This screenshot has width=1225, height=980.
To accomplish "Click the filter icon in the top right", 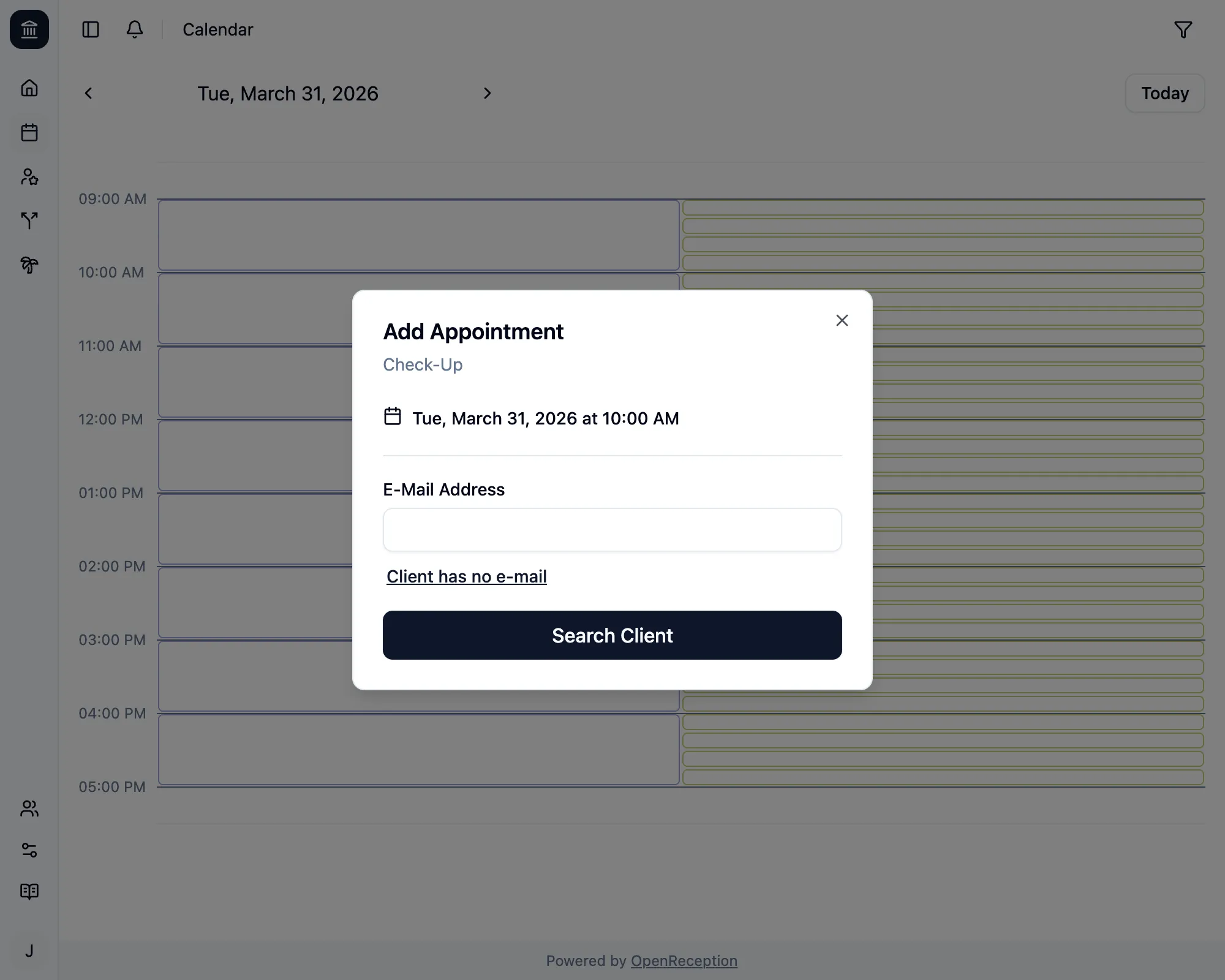I will [1183, 29].
